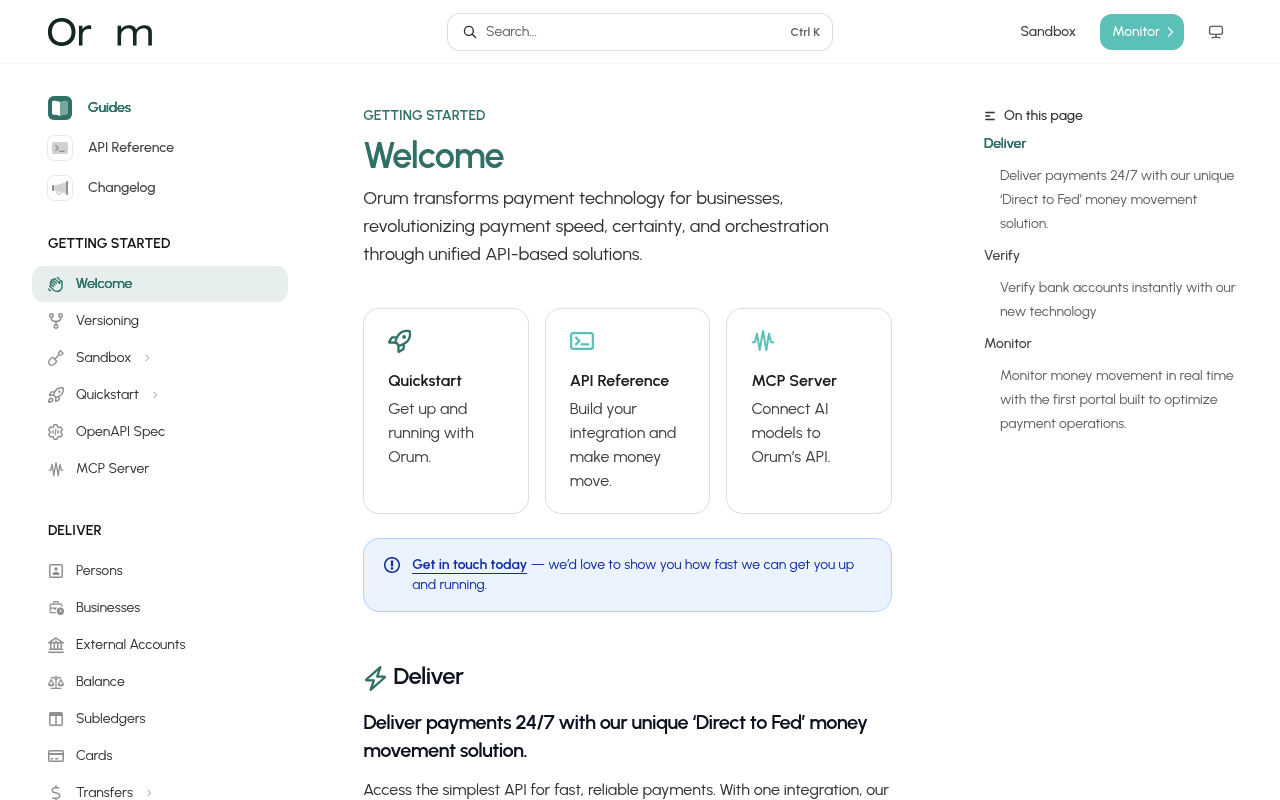
Task: Click the OpenAPI Spec gear icon
Action: click(56, 432)
